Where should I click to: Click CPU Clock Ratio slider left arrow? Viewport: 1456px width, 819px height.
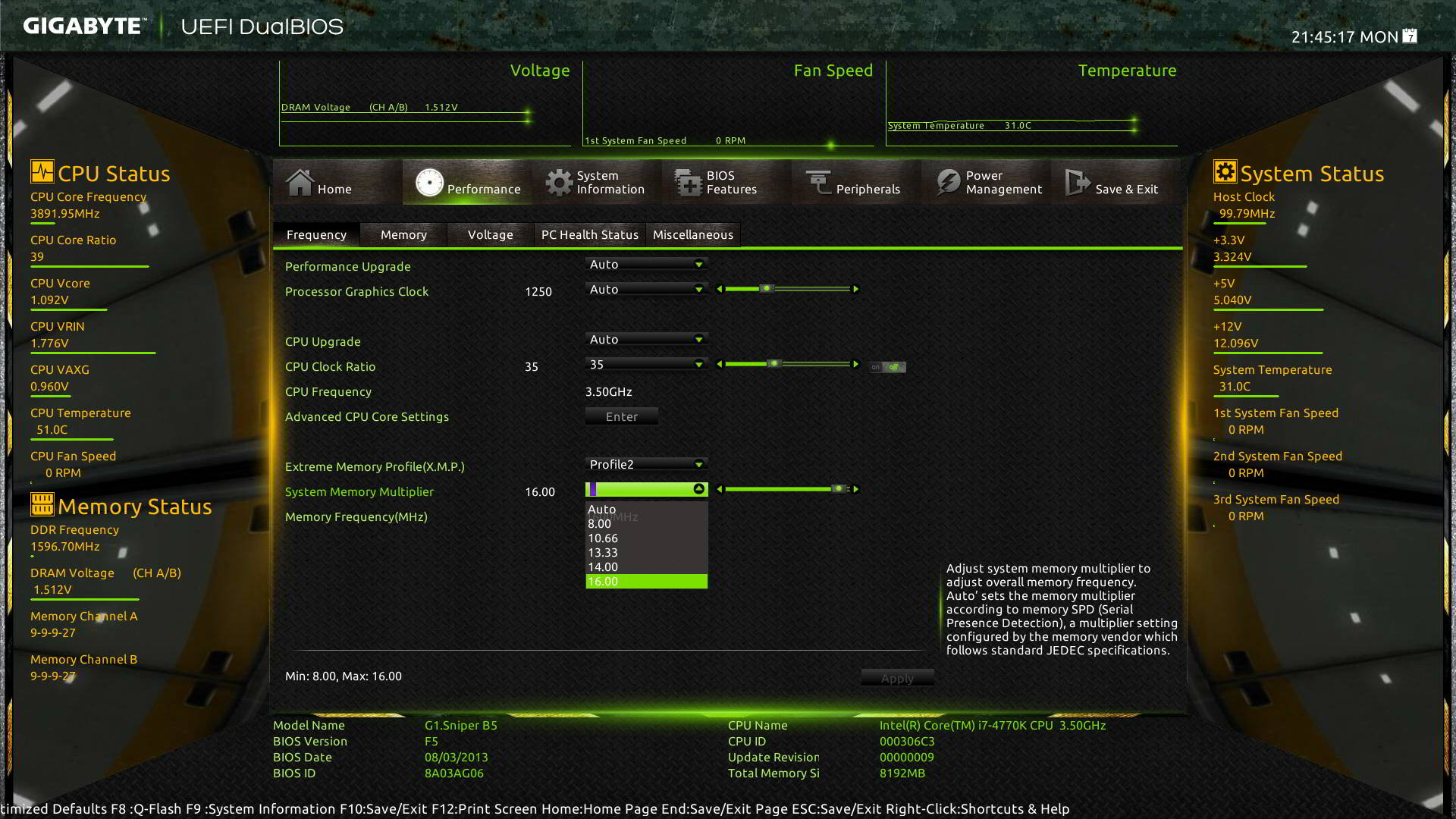pos(720,364)
